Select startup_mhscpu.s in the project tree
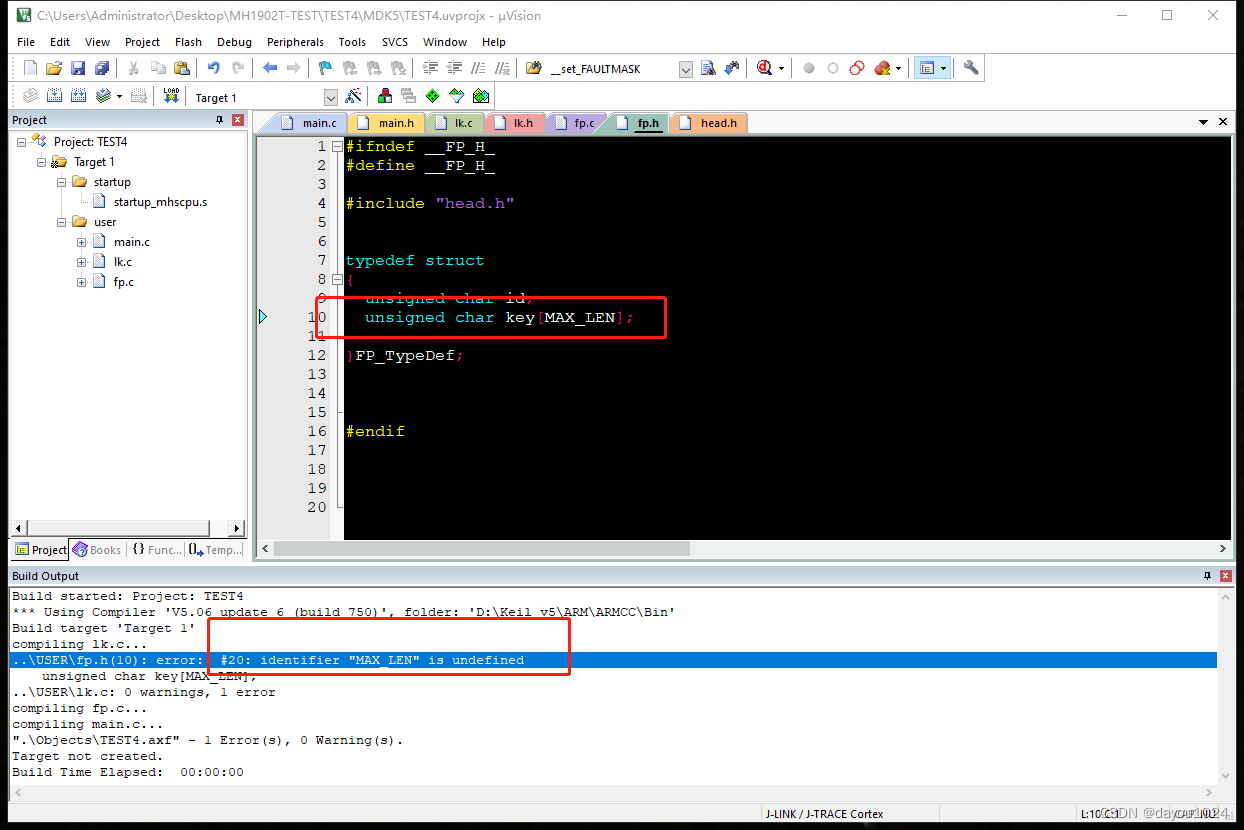The height and width of the screenshot is (830, 1244). coord(160,202)
